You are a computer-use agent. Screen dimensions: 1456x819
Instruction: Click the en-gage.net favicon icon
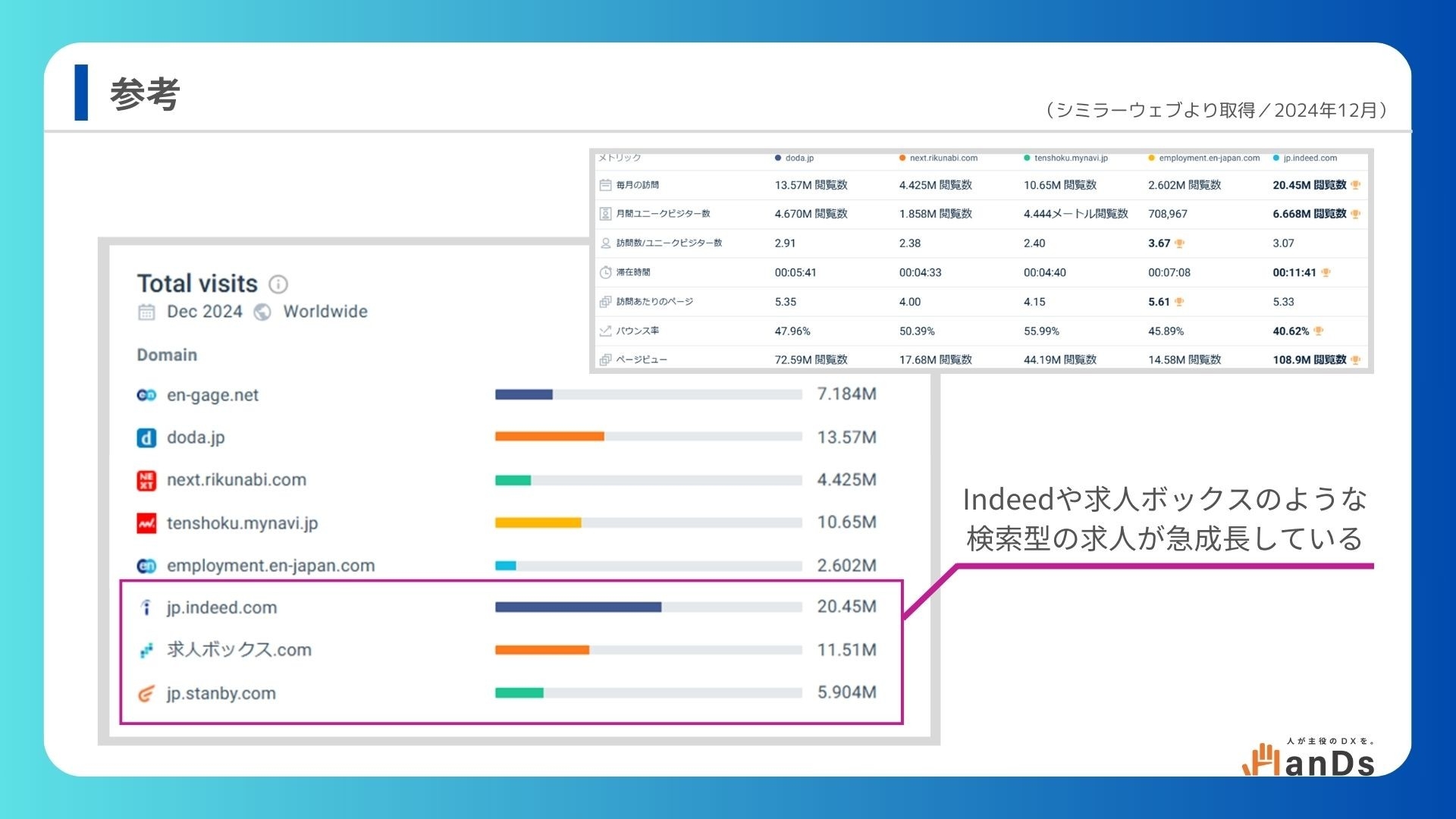(146, 395)
